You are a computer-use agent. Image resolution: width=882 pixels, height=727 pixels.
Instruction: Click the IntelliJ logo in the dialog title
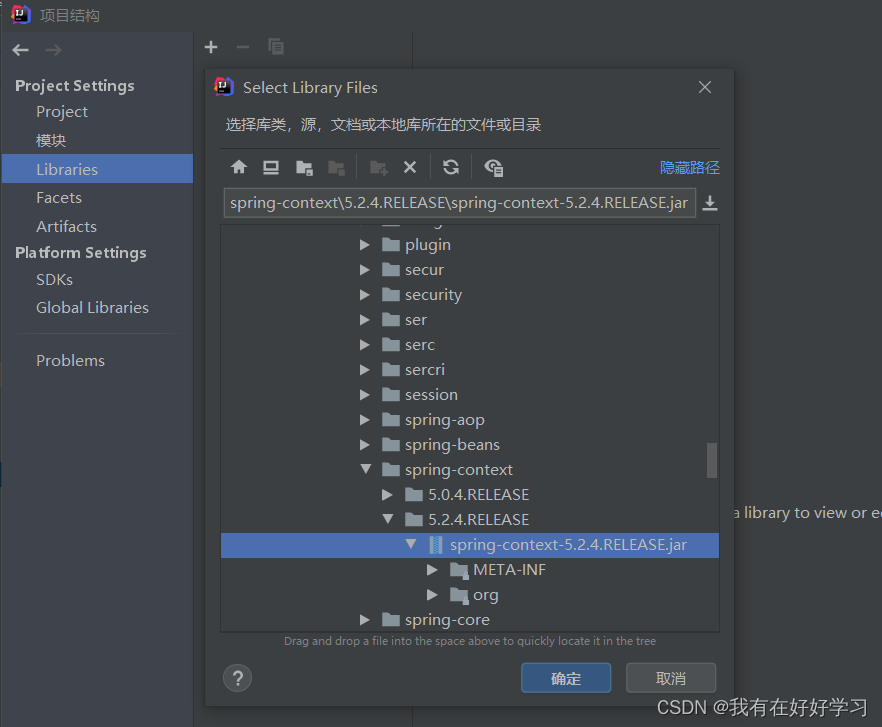pos(224,87)
